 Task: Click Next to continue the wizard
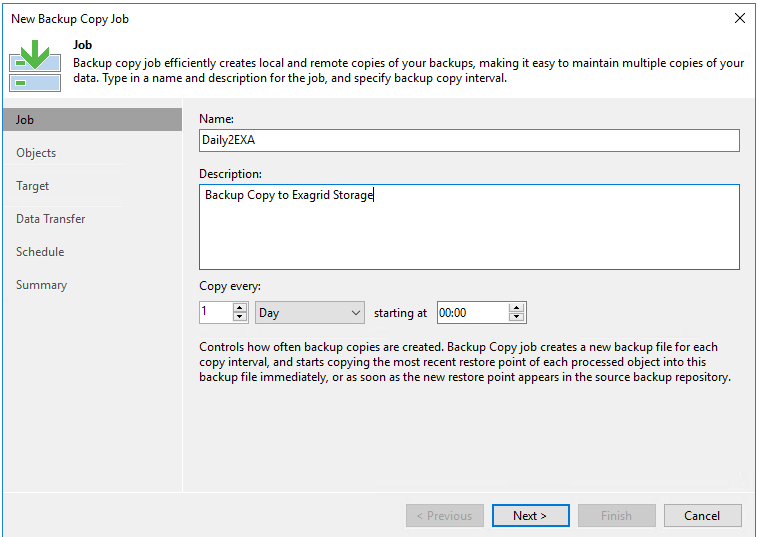pos(530,516)
